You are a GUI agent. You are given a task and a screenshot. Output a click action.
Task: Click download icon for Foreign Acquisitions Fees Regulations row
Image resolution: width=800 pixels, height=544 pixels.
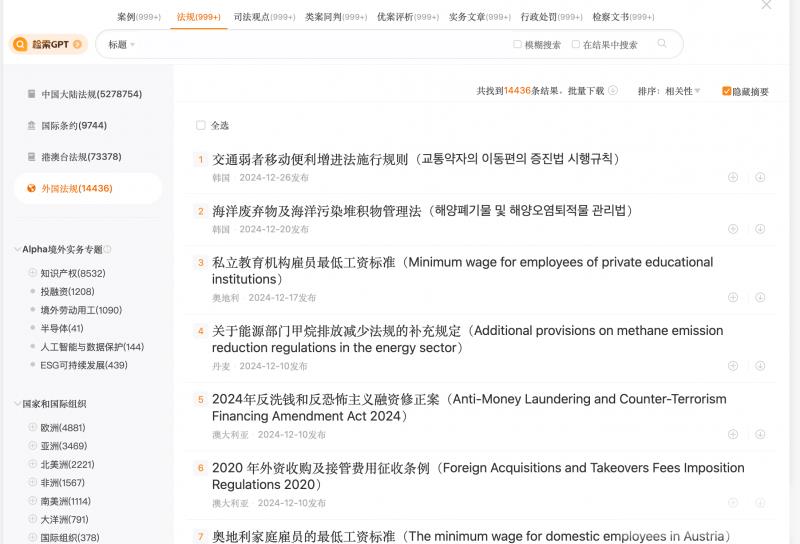(x=760, y=502)
